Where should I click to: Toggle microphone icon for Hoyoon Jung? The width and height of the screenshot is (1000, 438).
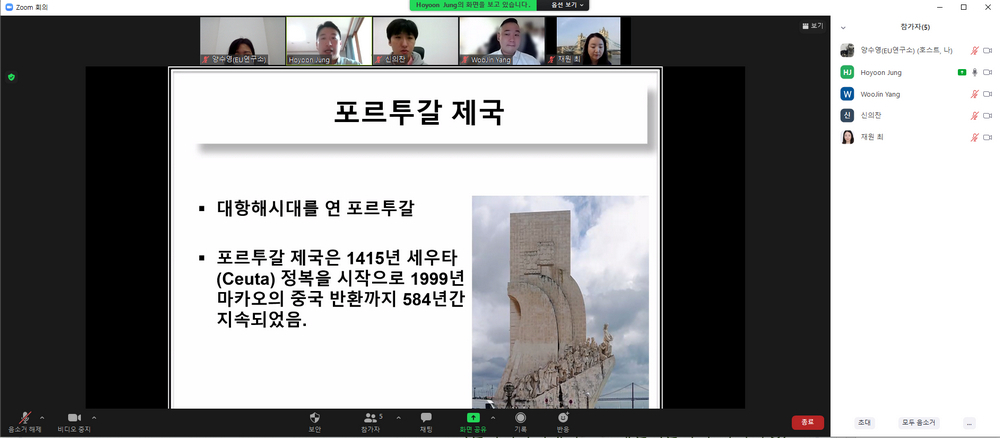tap(974, 72)
